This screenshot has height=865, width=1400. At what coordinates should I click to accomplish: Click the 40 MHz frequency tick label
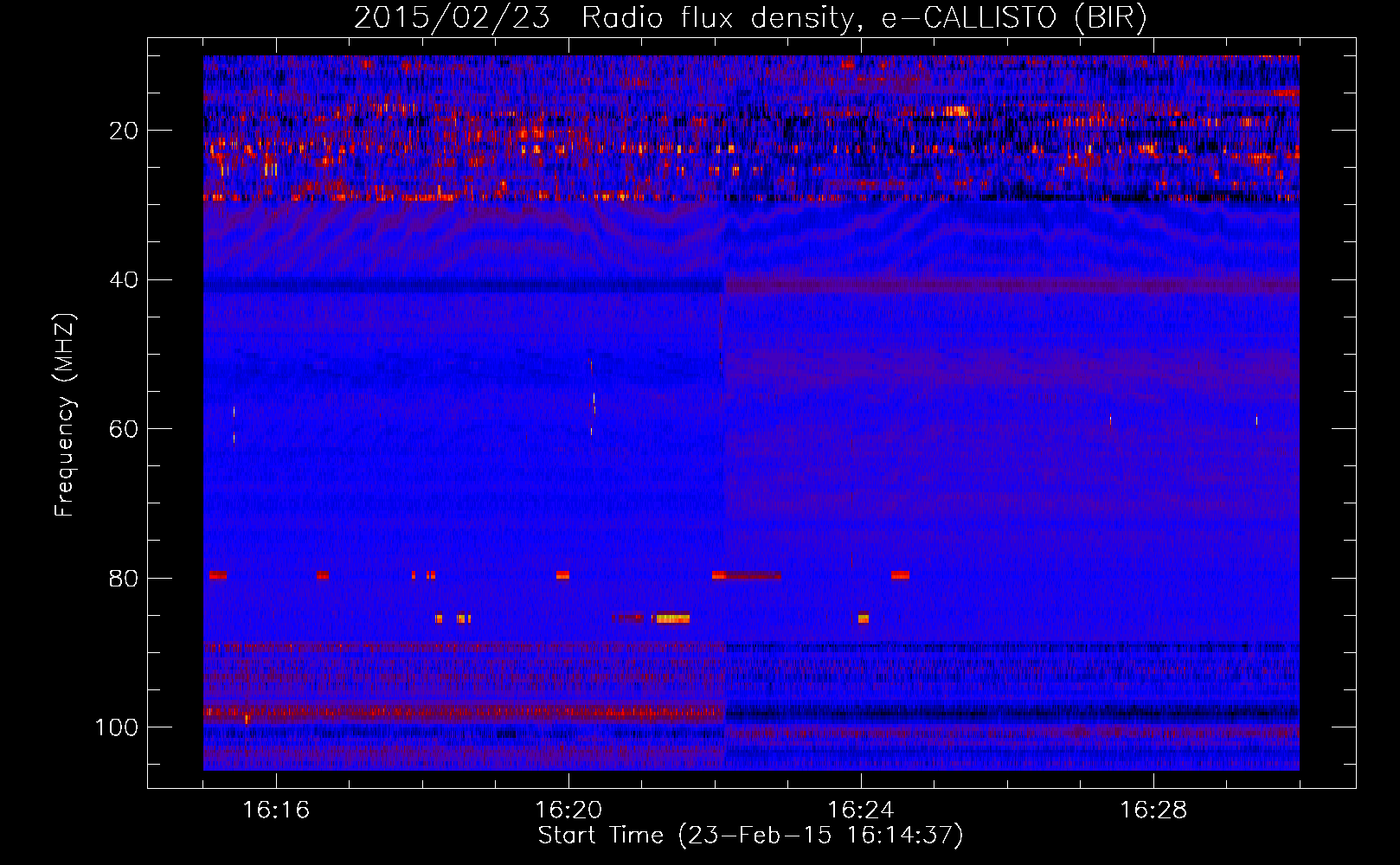click(x=124, y=280)
